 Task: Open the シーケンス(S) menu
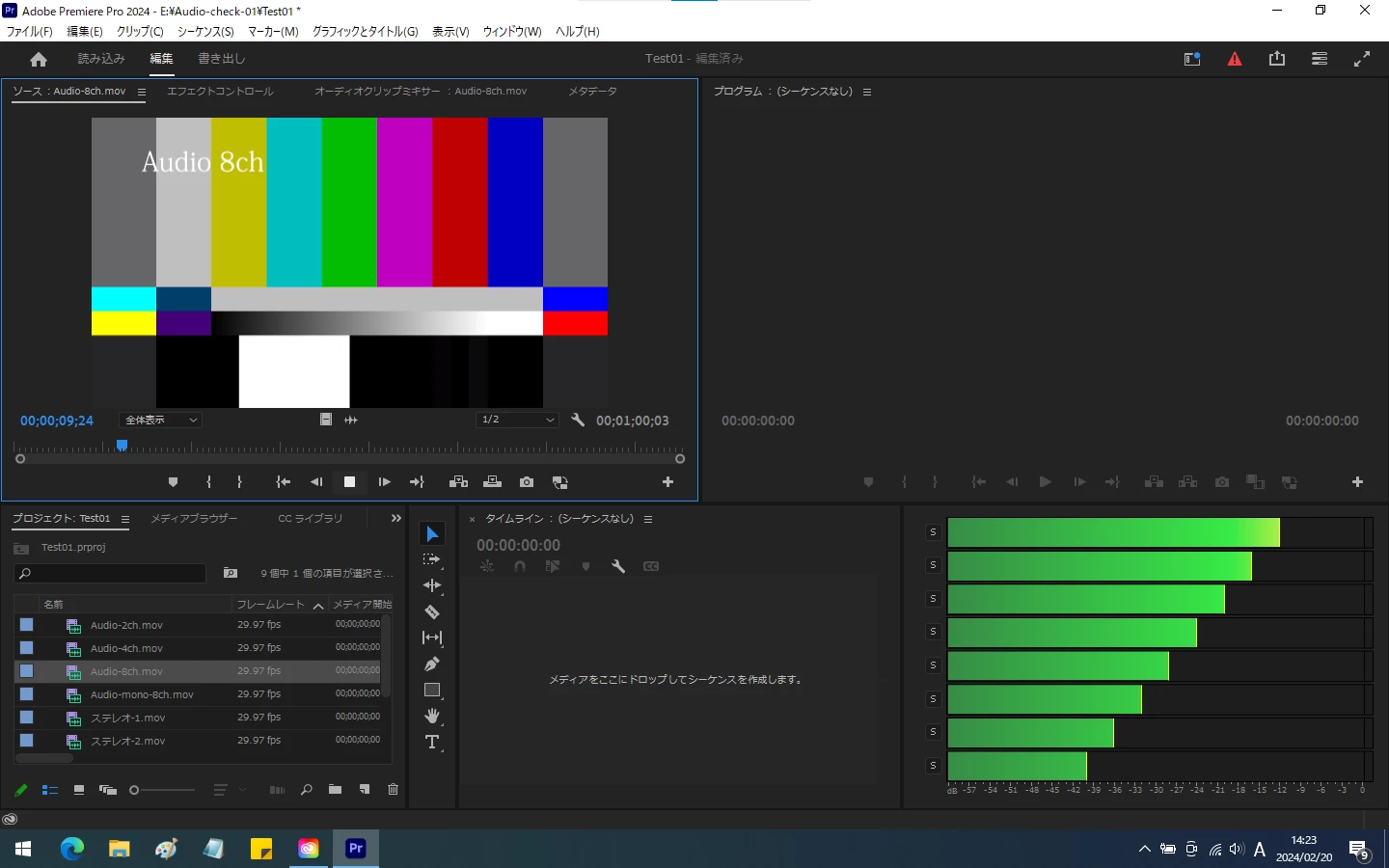click(x=205, y=32)
